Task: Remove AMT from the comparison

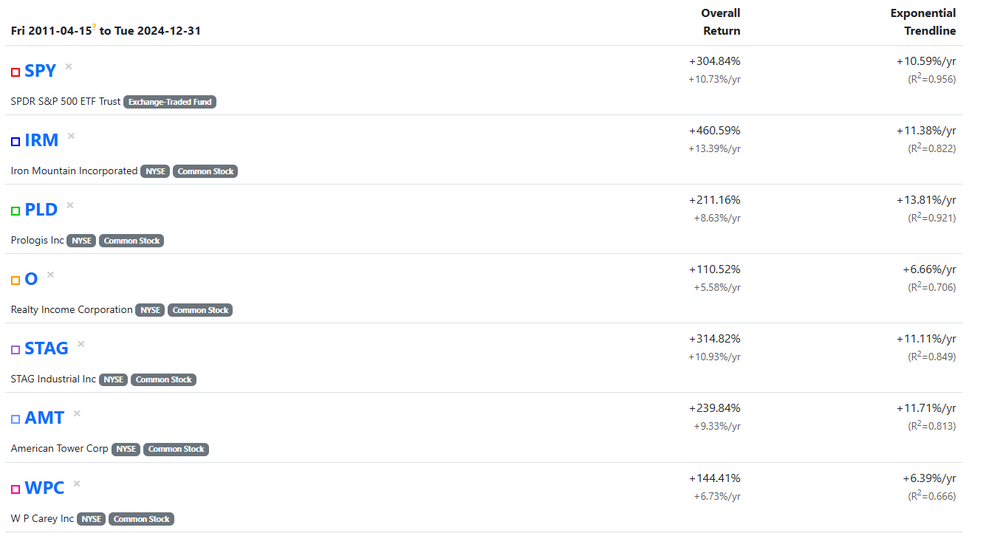Action: [77, 413]
